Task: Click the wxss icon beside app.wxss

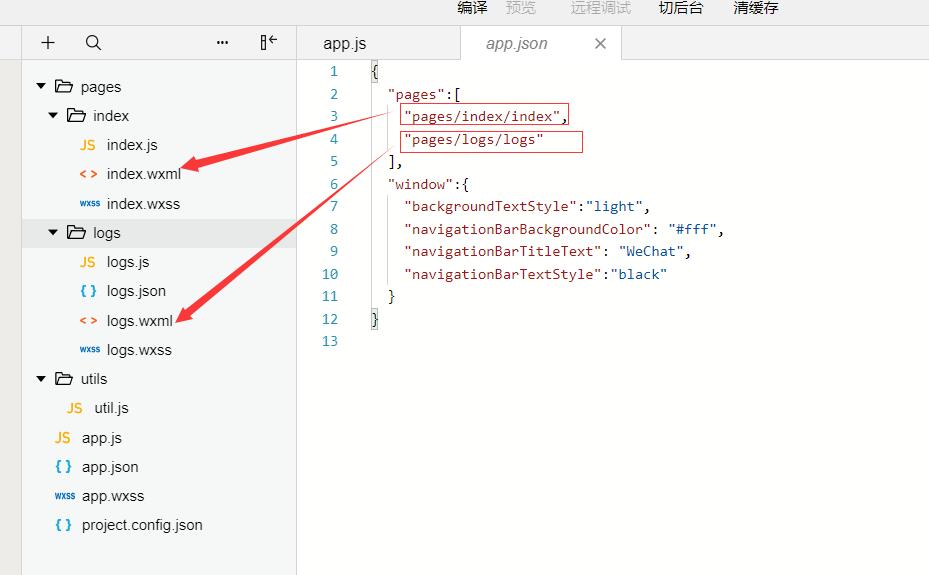Action: [65, 496]
